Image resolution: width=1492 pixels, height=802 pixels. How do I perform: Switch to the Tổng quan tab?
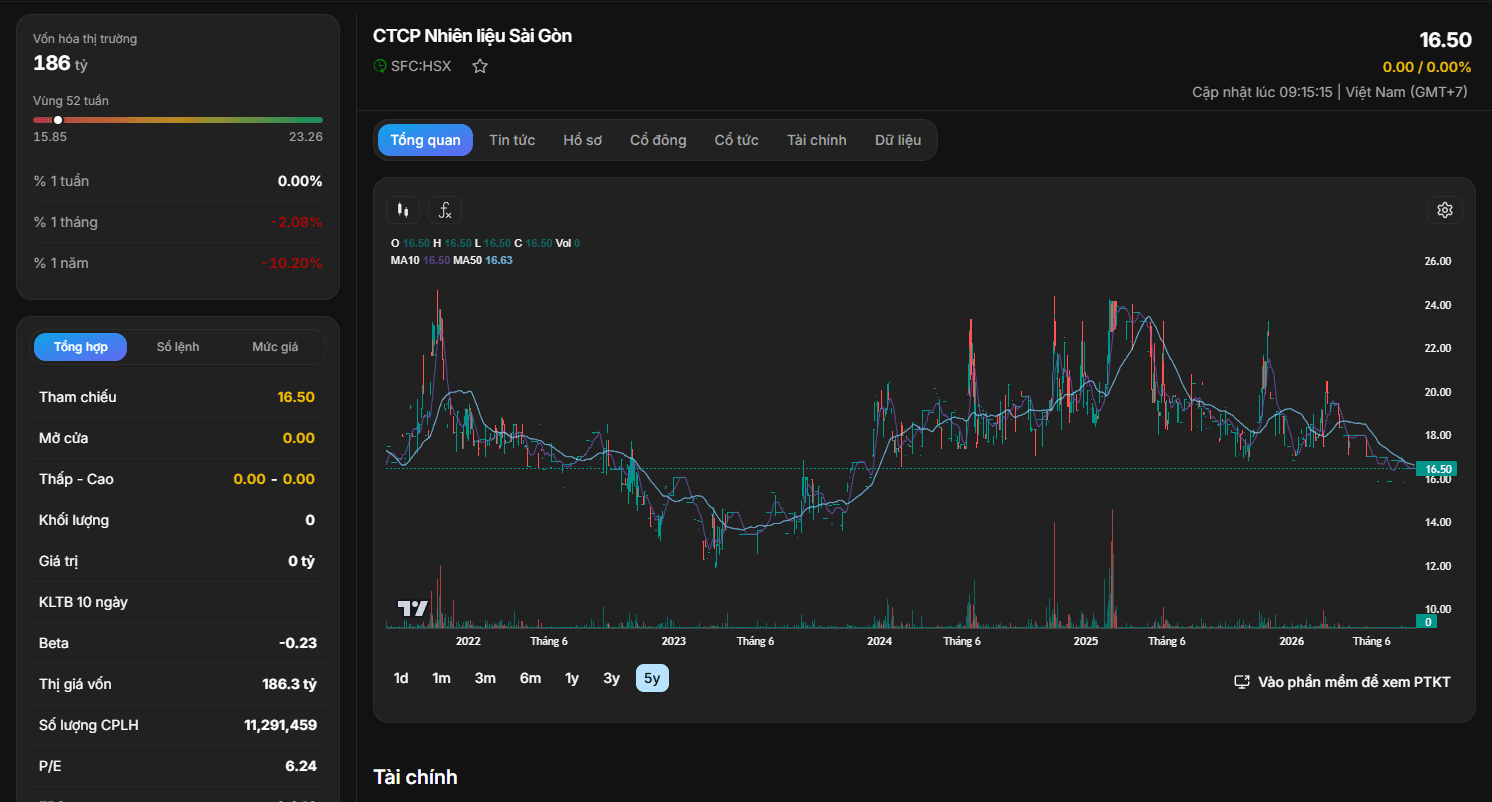pos(426,140)
